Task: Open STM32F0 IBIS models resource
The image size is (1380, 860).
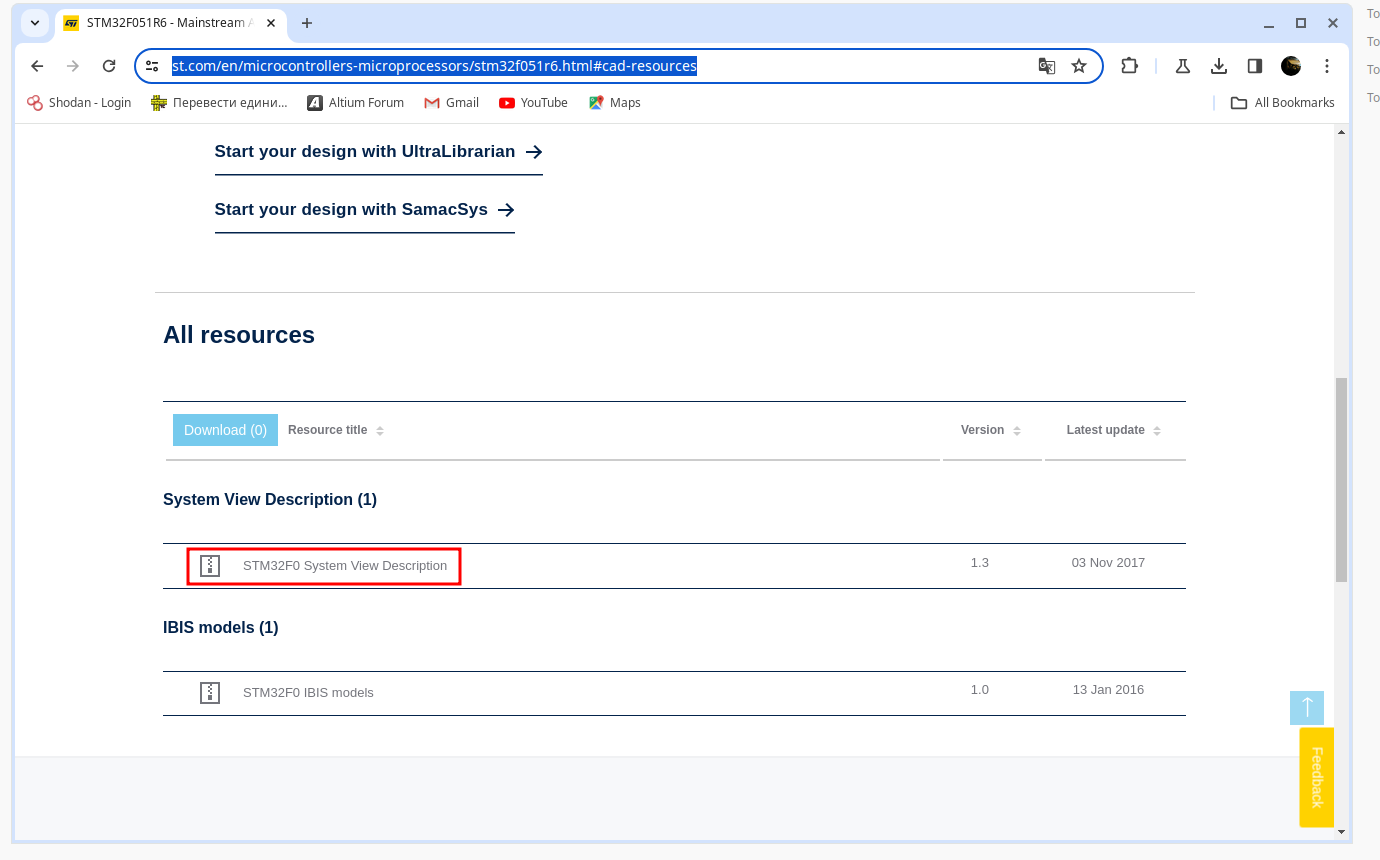Action: coord(308,693)
